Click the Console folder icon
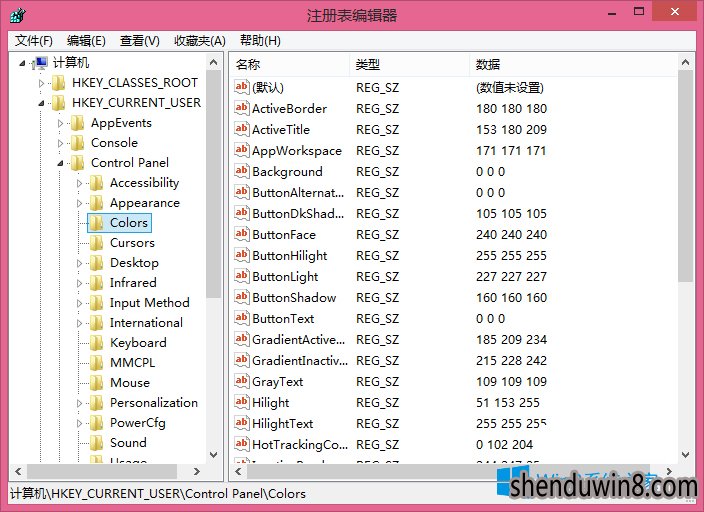Screen dimensions: 704x512 78,143
